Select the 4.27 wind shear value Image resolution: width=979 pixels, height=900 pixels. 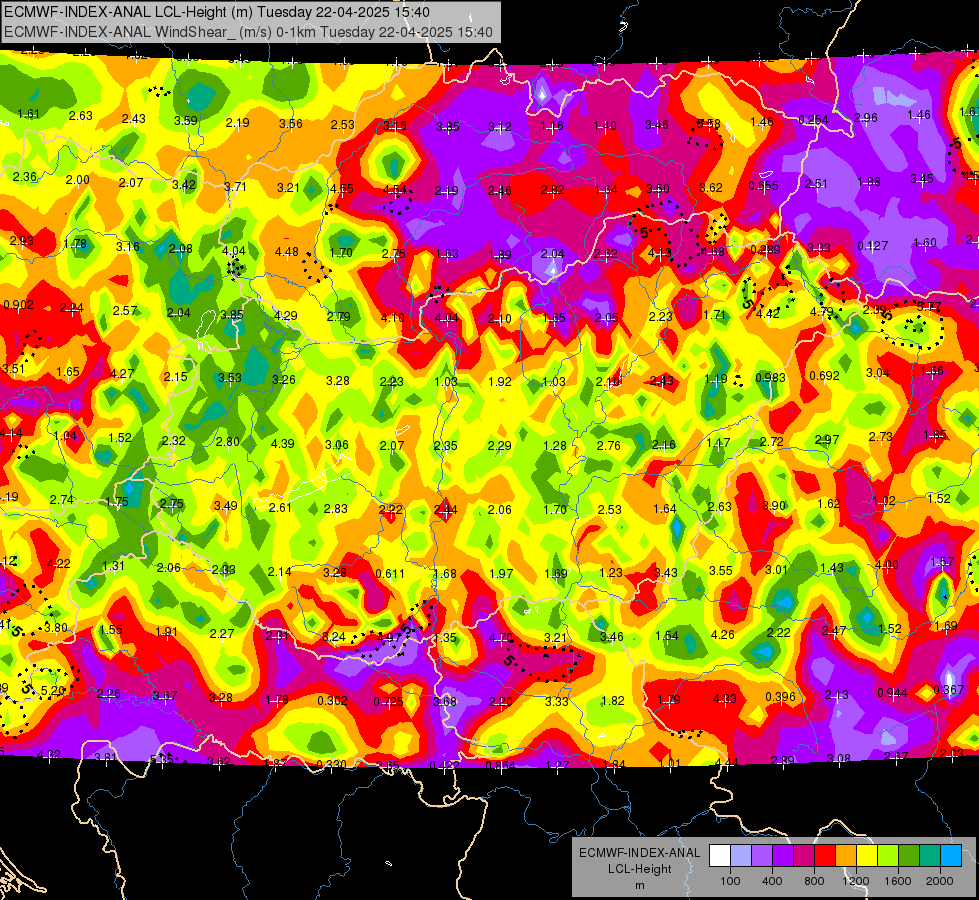122,373
